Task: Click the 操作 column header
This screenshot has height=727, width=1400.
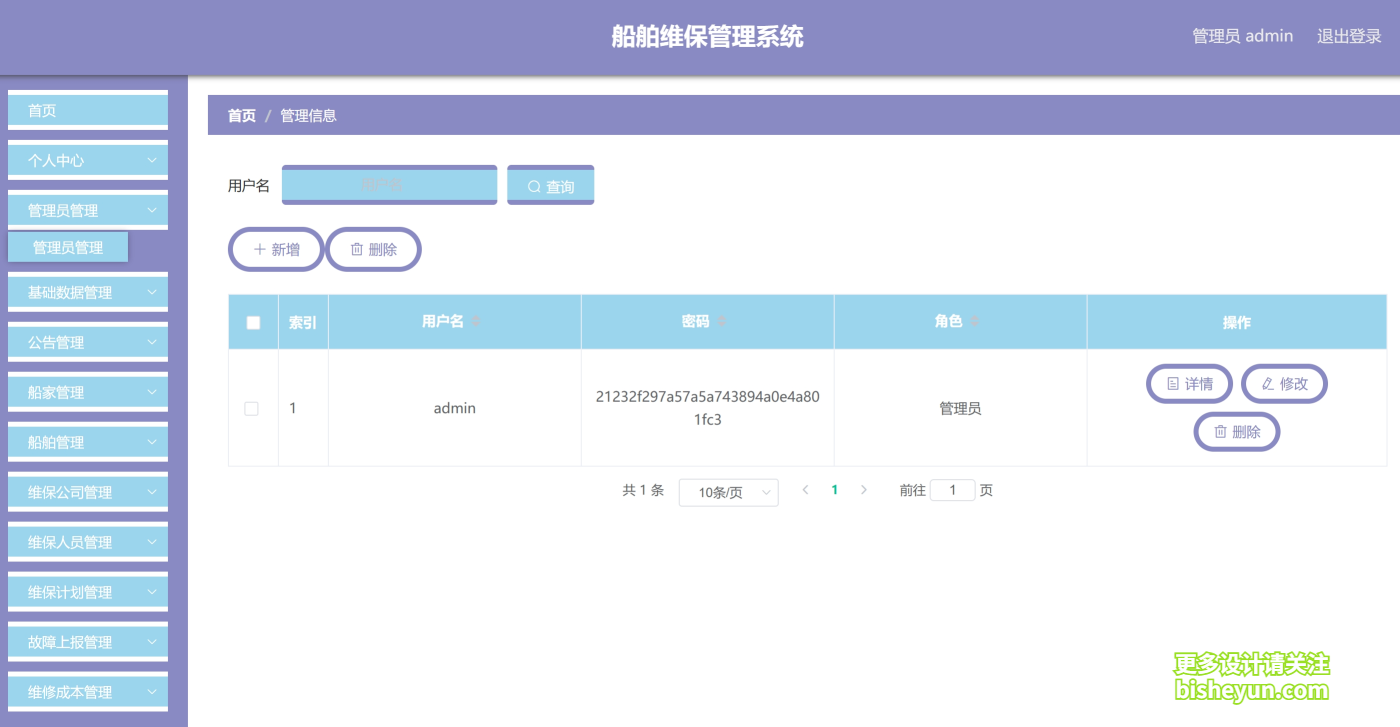Action: pyautogui.click(x=1237, y=322)
